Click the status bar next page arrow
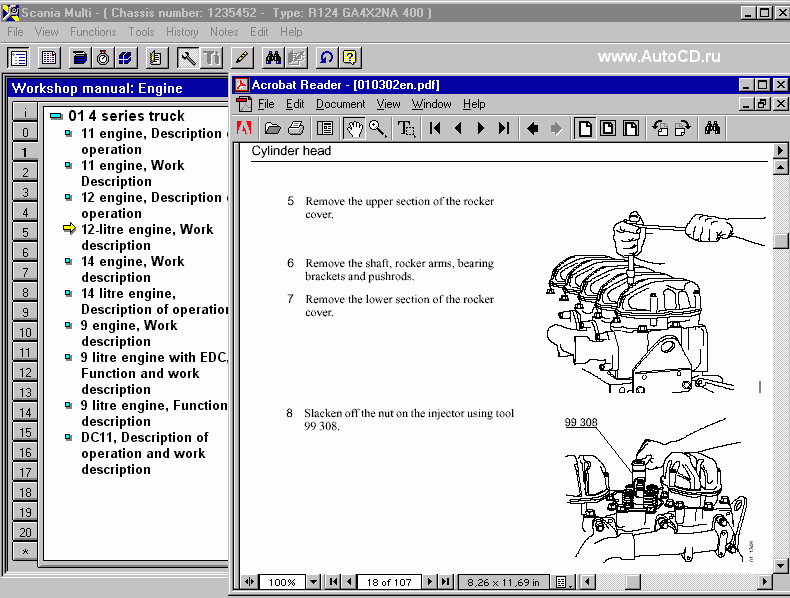Image resolution: width=790 pixels, height=598 pixels. (x=429, y=582)
